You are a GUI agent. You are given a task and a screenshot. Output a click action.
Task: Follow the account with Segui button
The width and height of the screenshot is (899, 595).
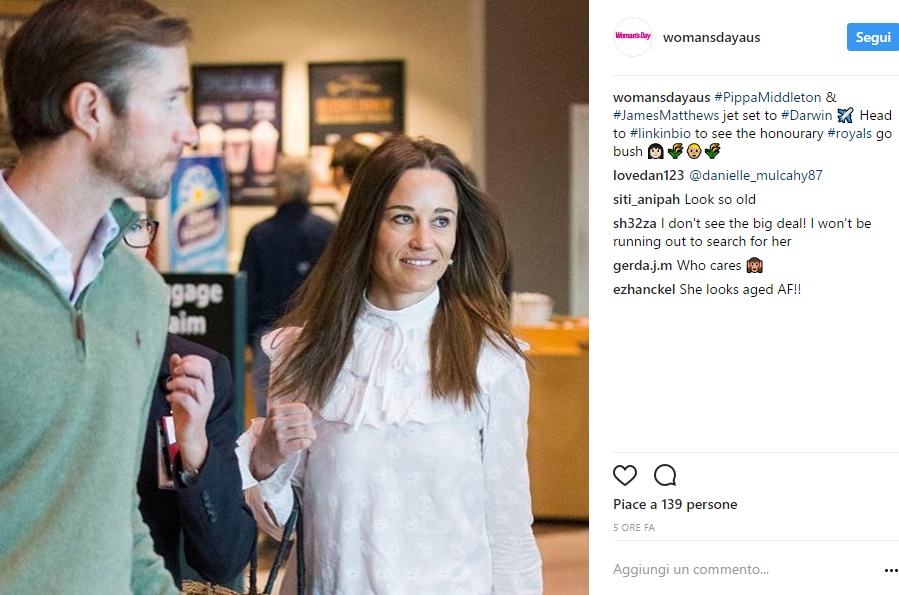[872, 37]
